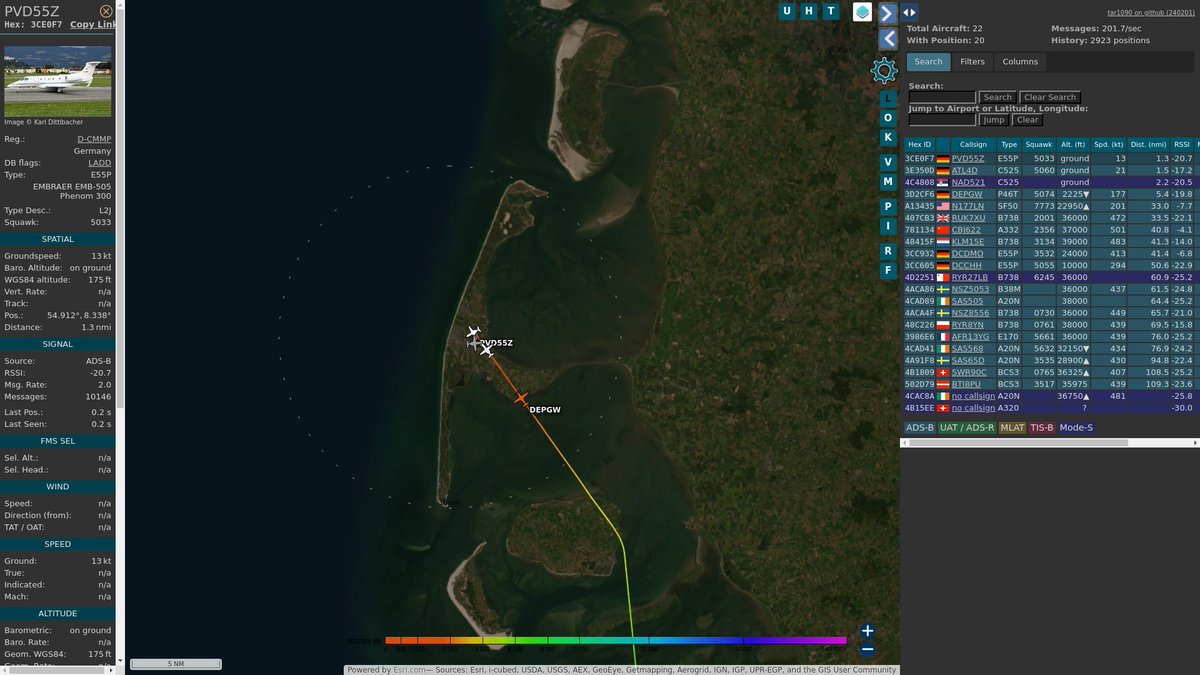Select ATL4D callsign in table
1200x675 pixels.
tap(965, 171)
